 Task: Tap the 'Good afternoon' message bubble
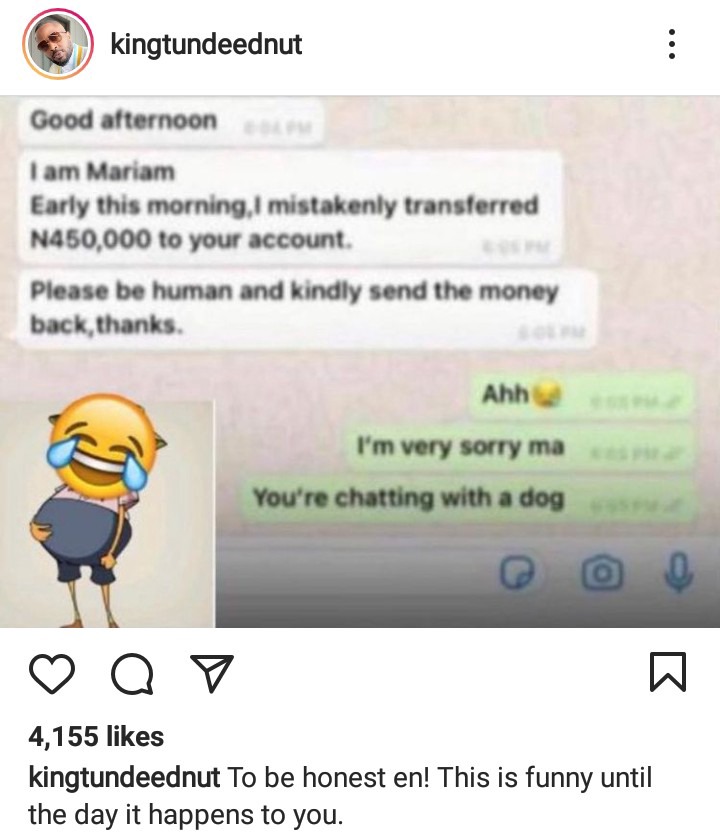[x=170, y=122]
